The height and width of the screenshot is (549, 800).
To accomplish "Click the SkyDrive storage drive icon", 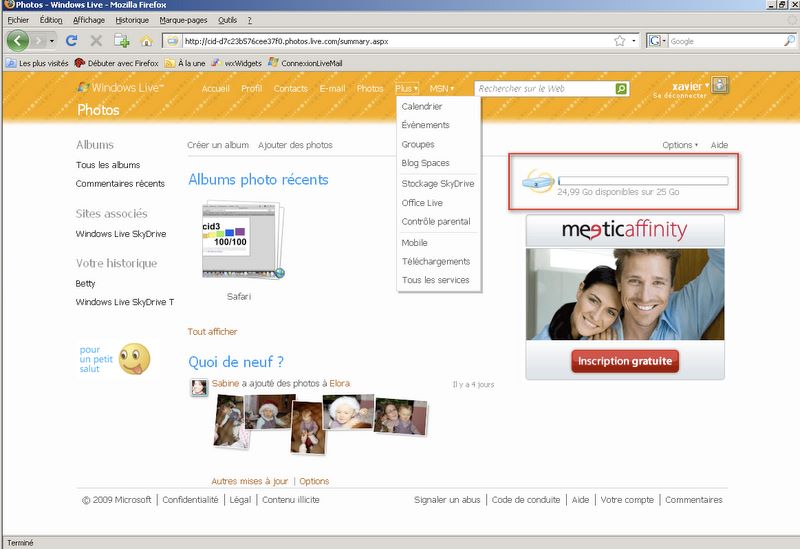I will click(538, 181).
